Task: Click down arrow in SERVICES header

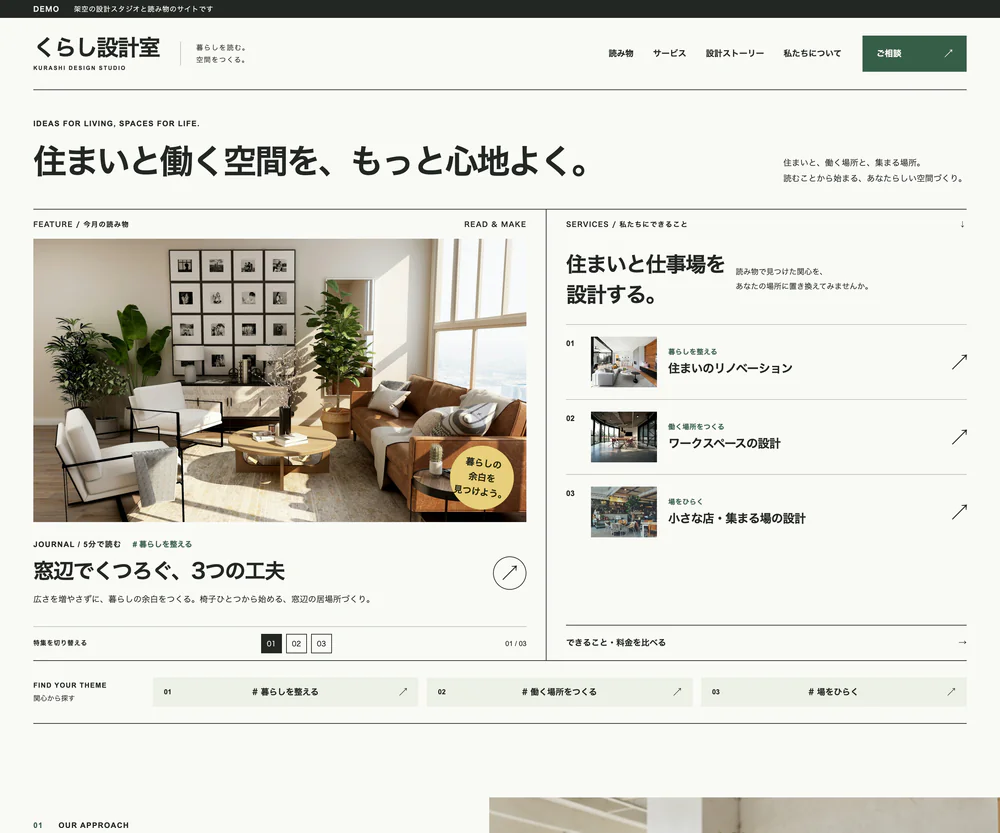Action: pos(962,225)
